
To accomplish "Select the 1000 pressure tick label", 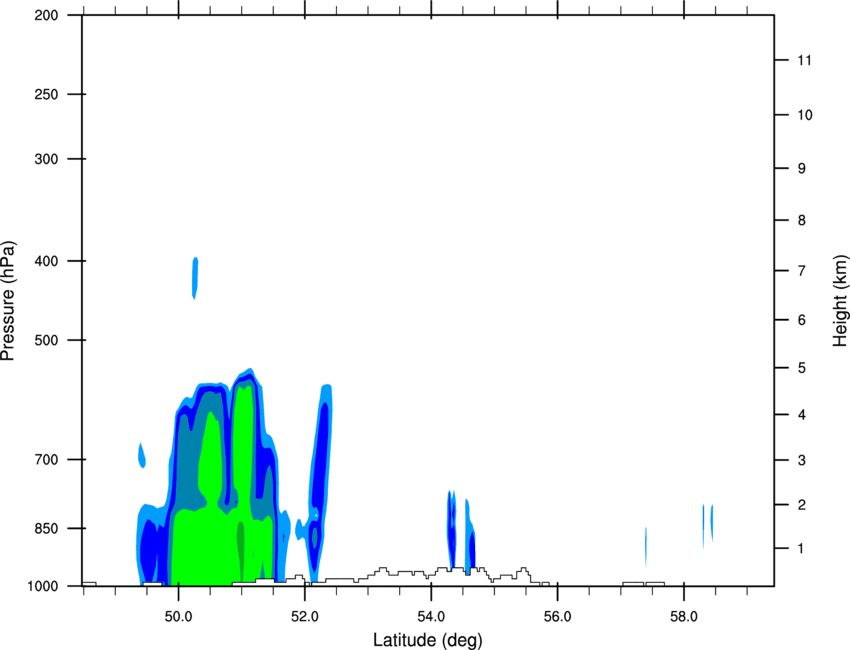I will click(x=43, y=586).
